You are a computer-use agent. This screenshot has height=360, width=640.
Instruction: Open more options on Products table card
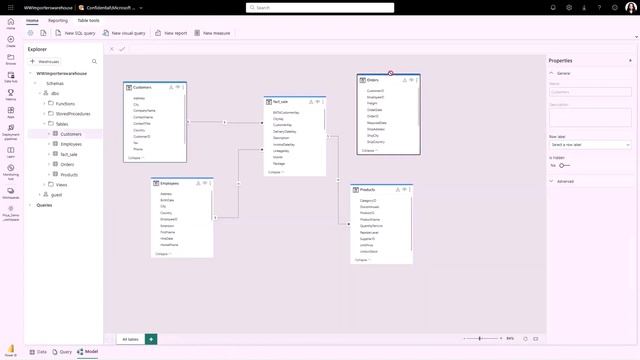[410, 190]
